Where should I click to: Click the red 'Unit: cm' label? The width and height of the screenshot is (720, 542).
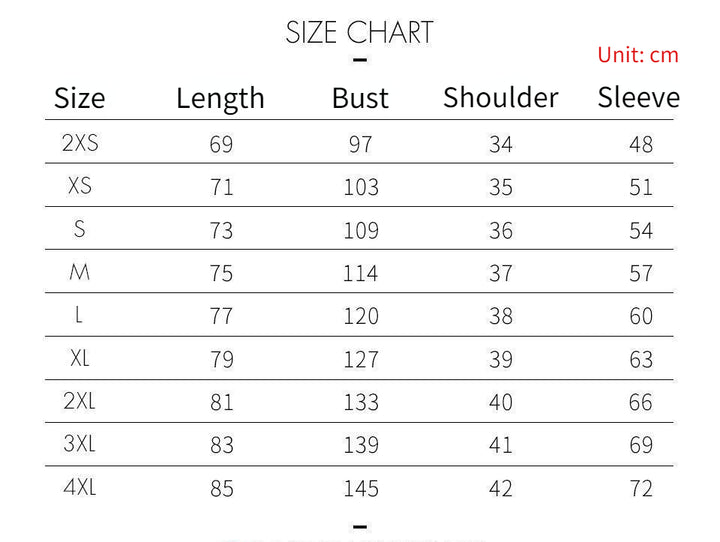pyautogui.click(x=638, y=55)
